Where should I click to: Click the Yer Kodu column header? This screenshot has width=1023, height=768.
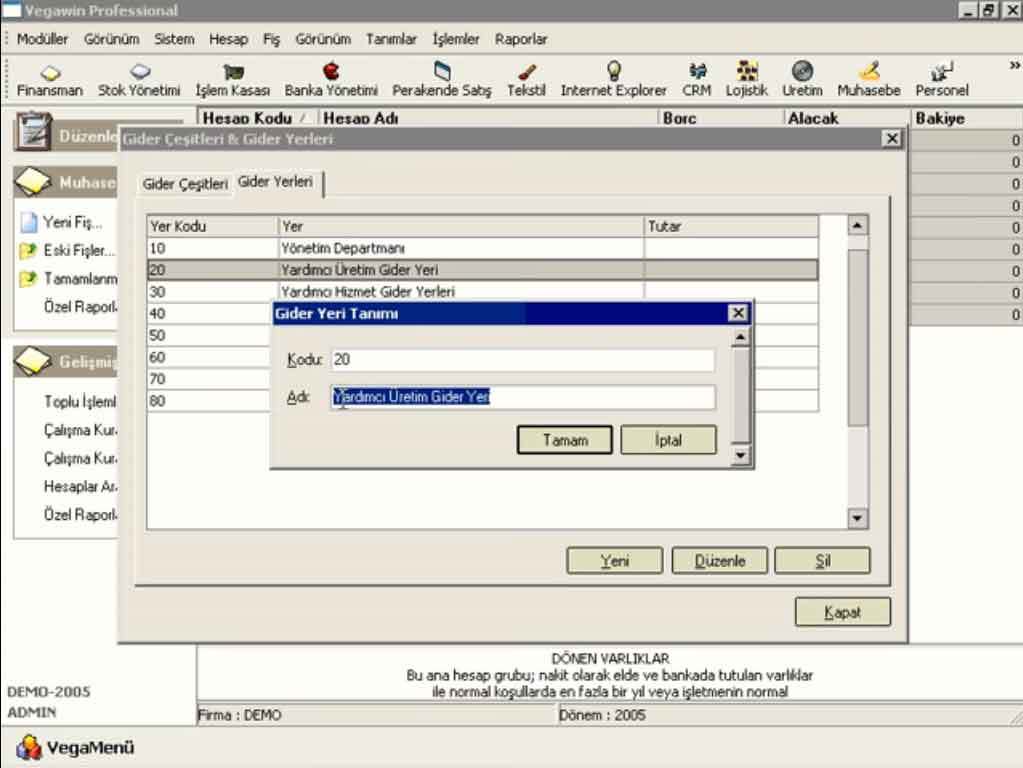tap(213, 226)
